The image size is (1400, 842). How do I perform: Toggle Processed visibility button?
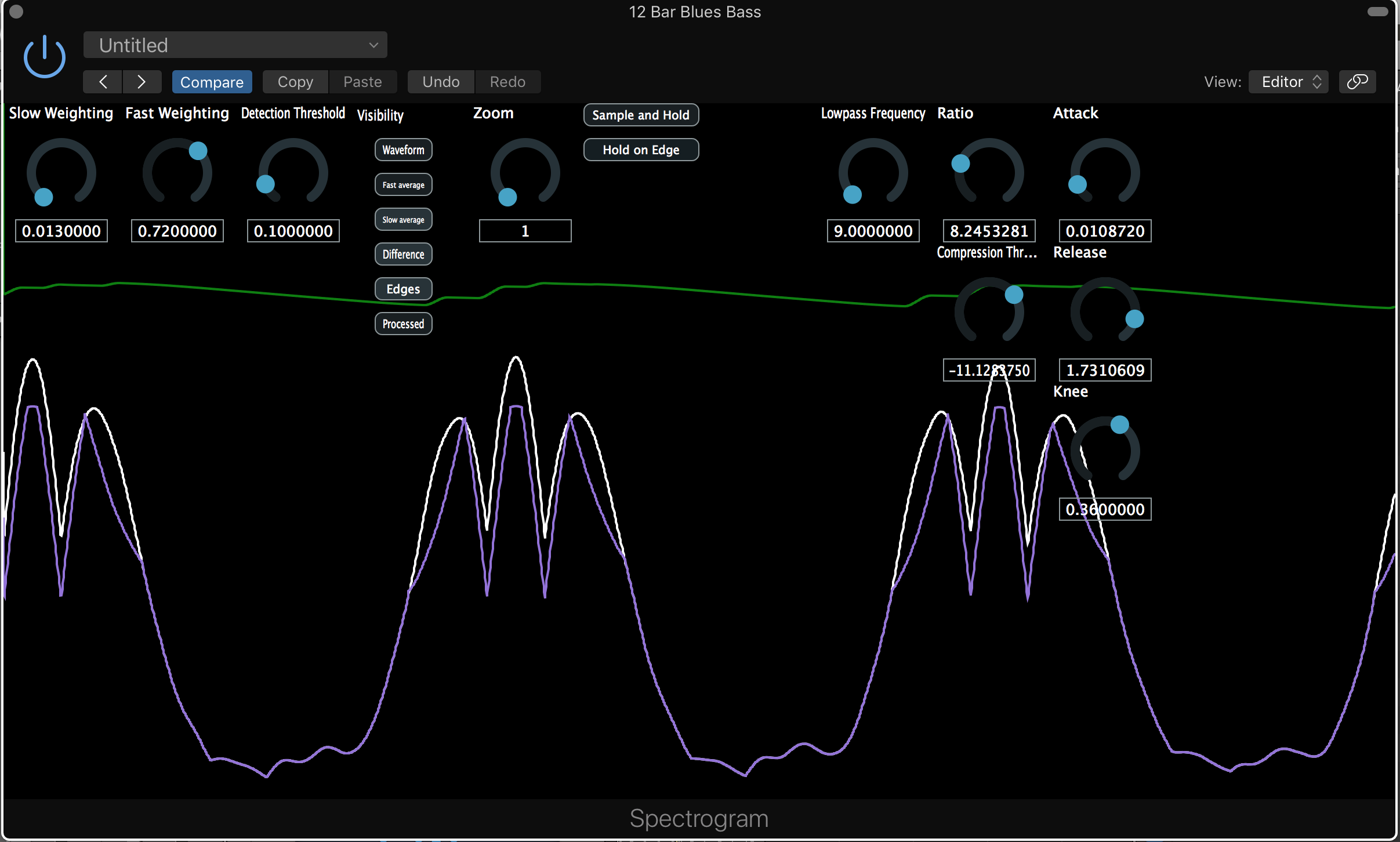pyautogui.click(x=403, y=324)
